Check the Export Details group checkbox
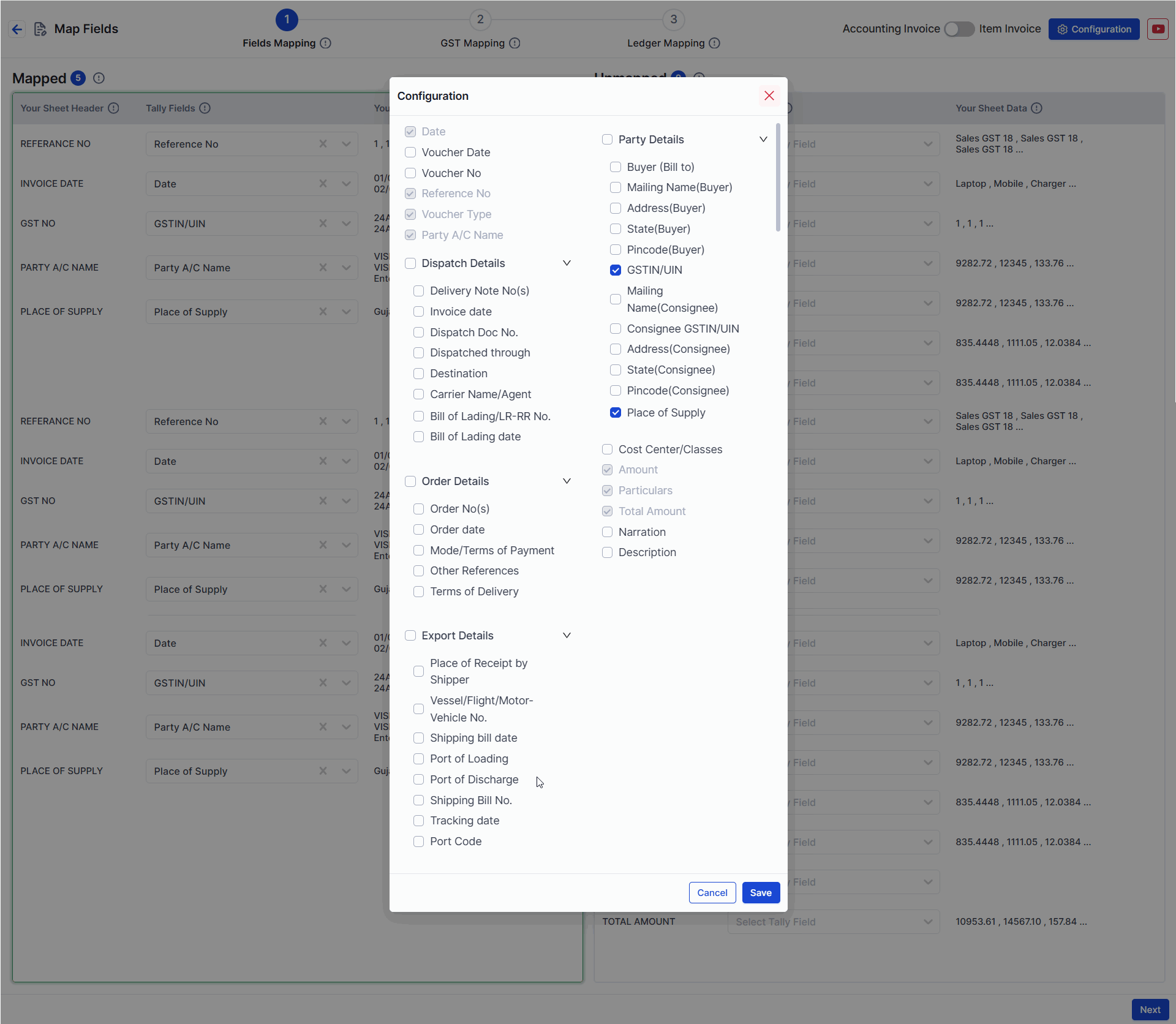The width and height of the screenshot is (1176, 1024). (x=410, y=636)
